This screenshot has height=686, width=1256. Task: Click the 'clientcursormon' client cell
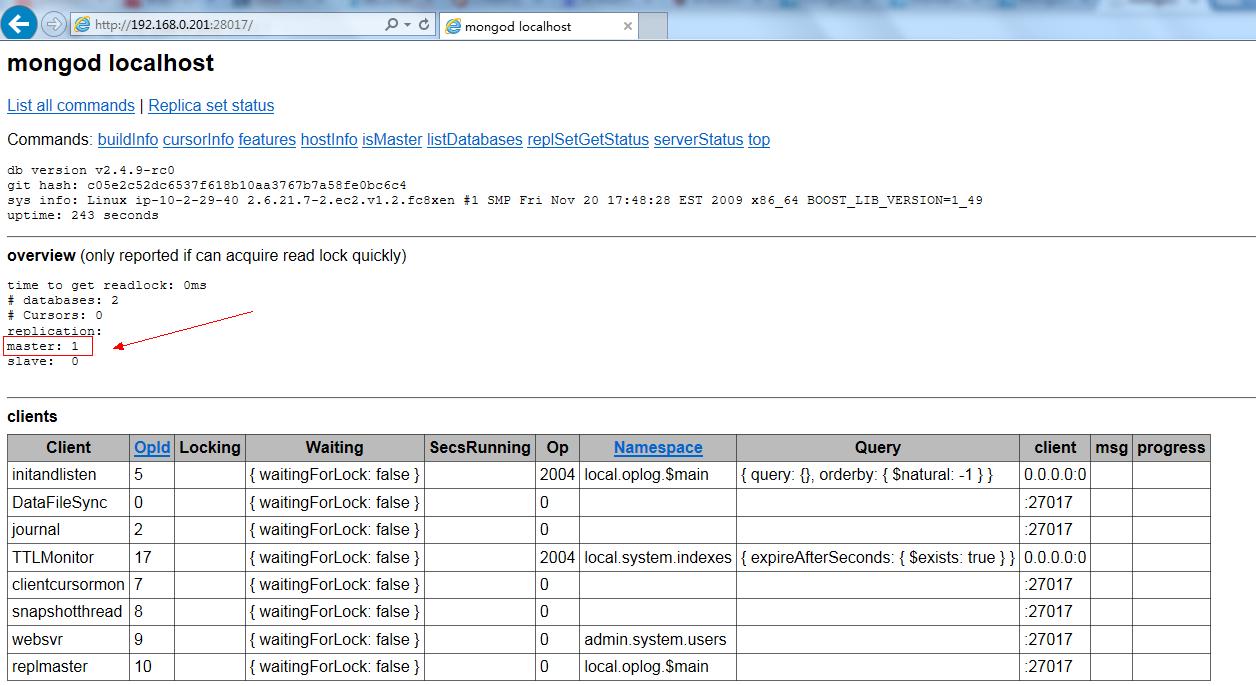(x=68, y=584)
